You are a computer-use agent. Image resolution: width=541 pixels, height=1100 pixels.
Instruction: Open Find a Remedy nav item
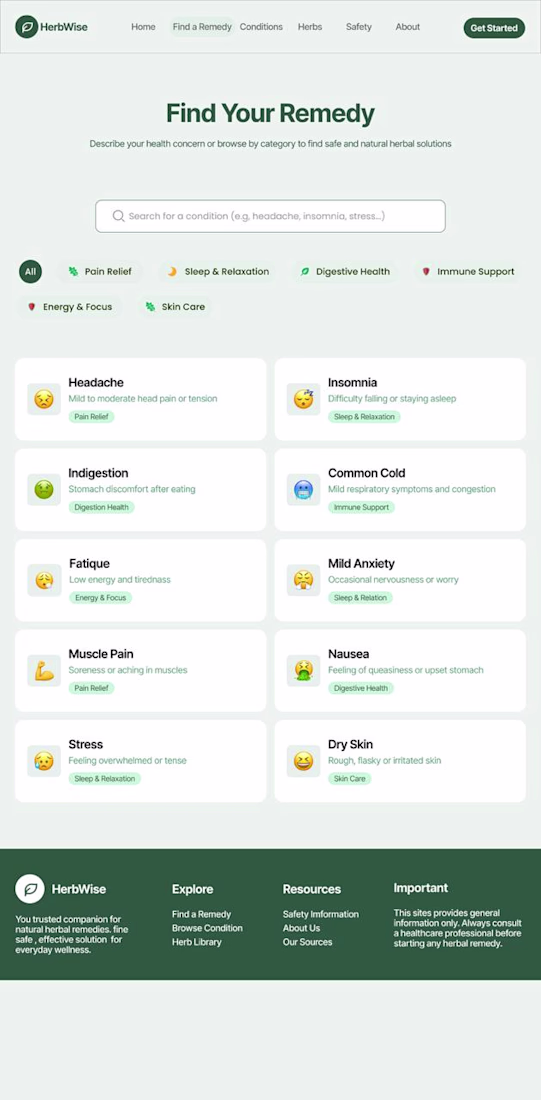[x=202, y=27]
